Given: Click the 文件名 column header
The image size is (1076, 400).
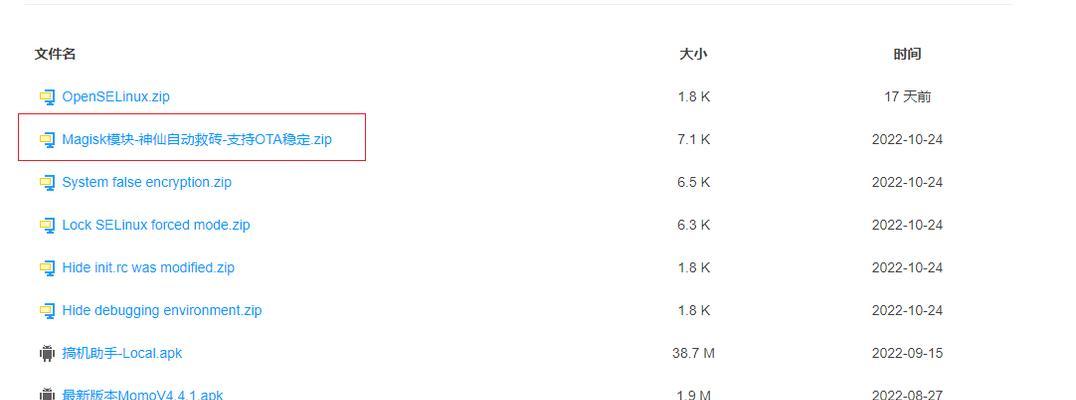Looking at the screenshot, I should pyautogui.click(x=55, y=54).
